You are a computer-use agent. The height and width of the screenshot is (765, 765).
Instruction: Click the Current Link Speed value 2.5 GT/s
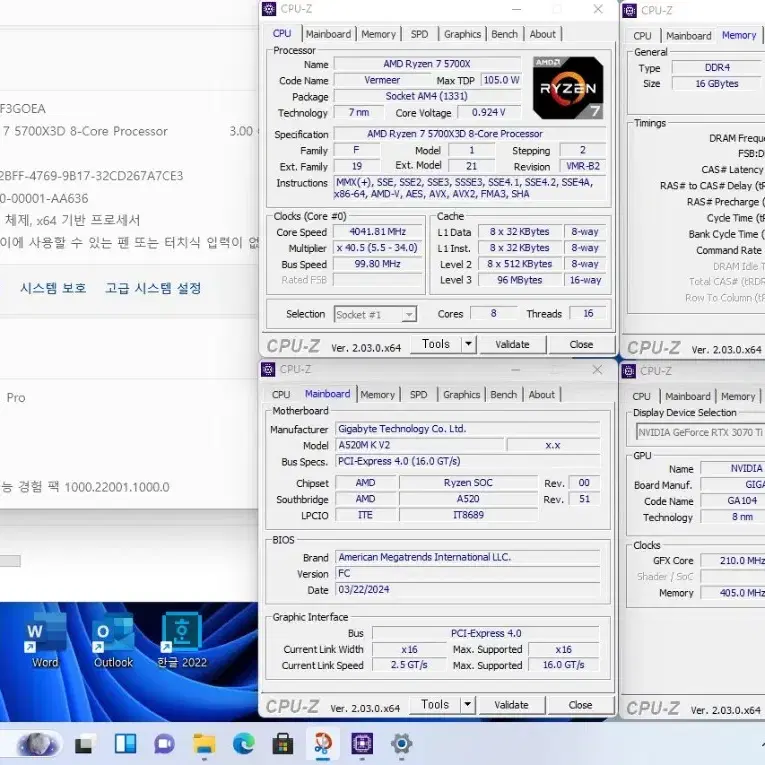coord(409,664)
